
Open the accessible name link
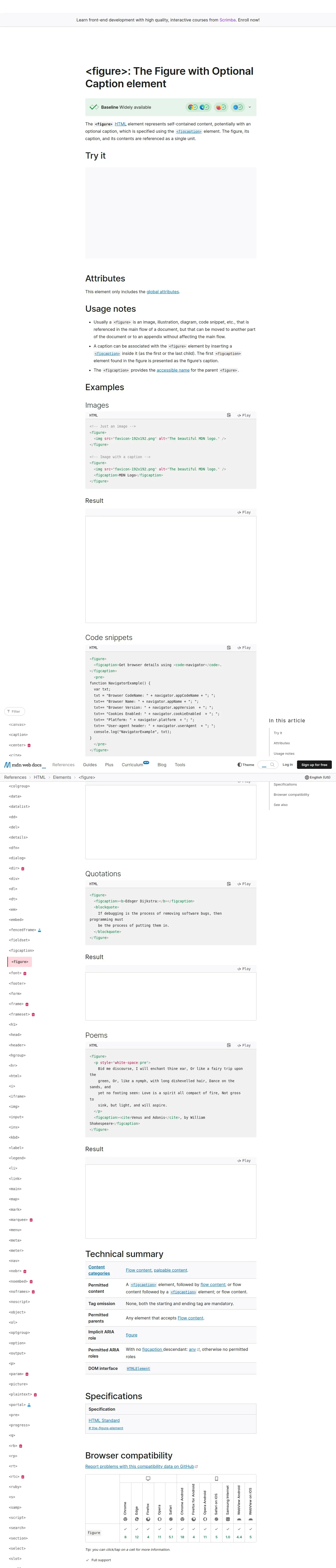pos(173,370)
